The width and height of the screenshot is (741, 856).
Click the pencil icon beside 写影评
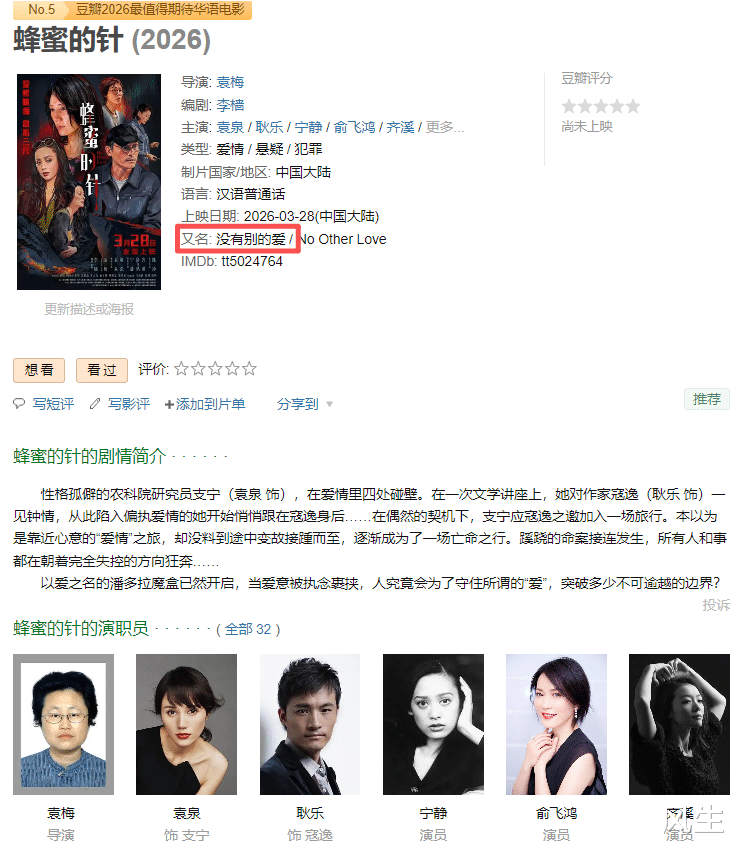pyautogui.click(x=95, y=403)
